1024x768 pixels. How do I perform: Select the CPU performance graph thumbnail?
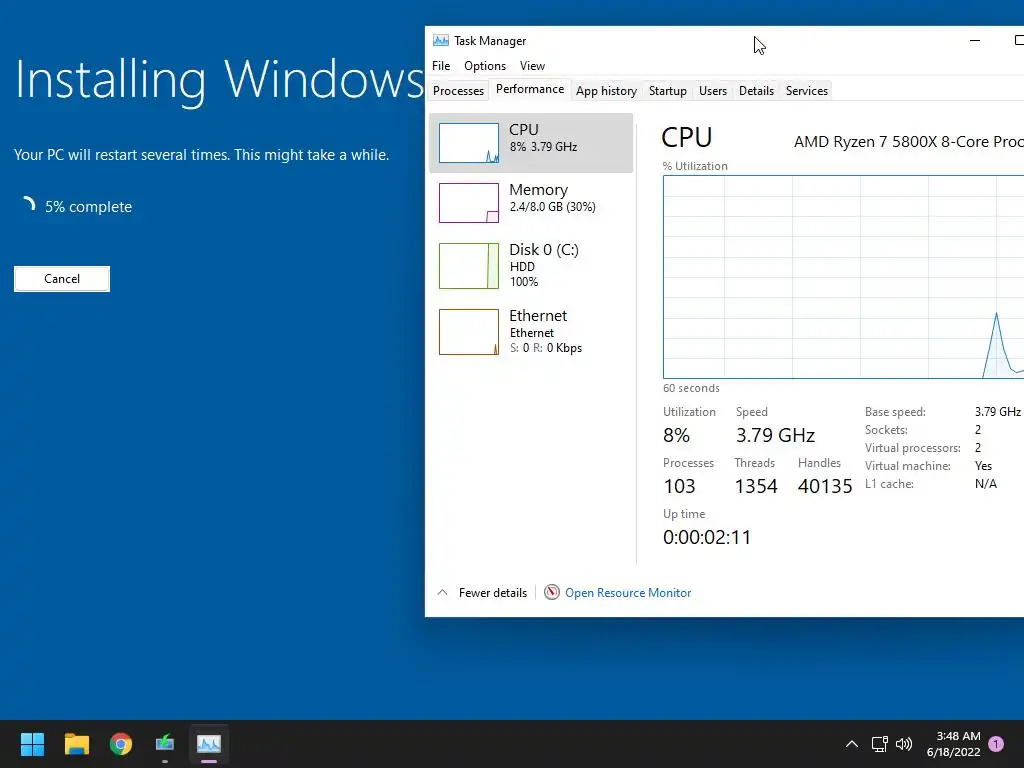tap(469, 143)
